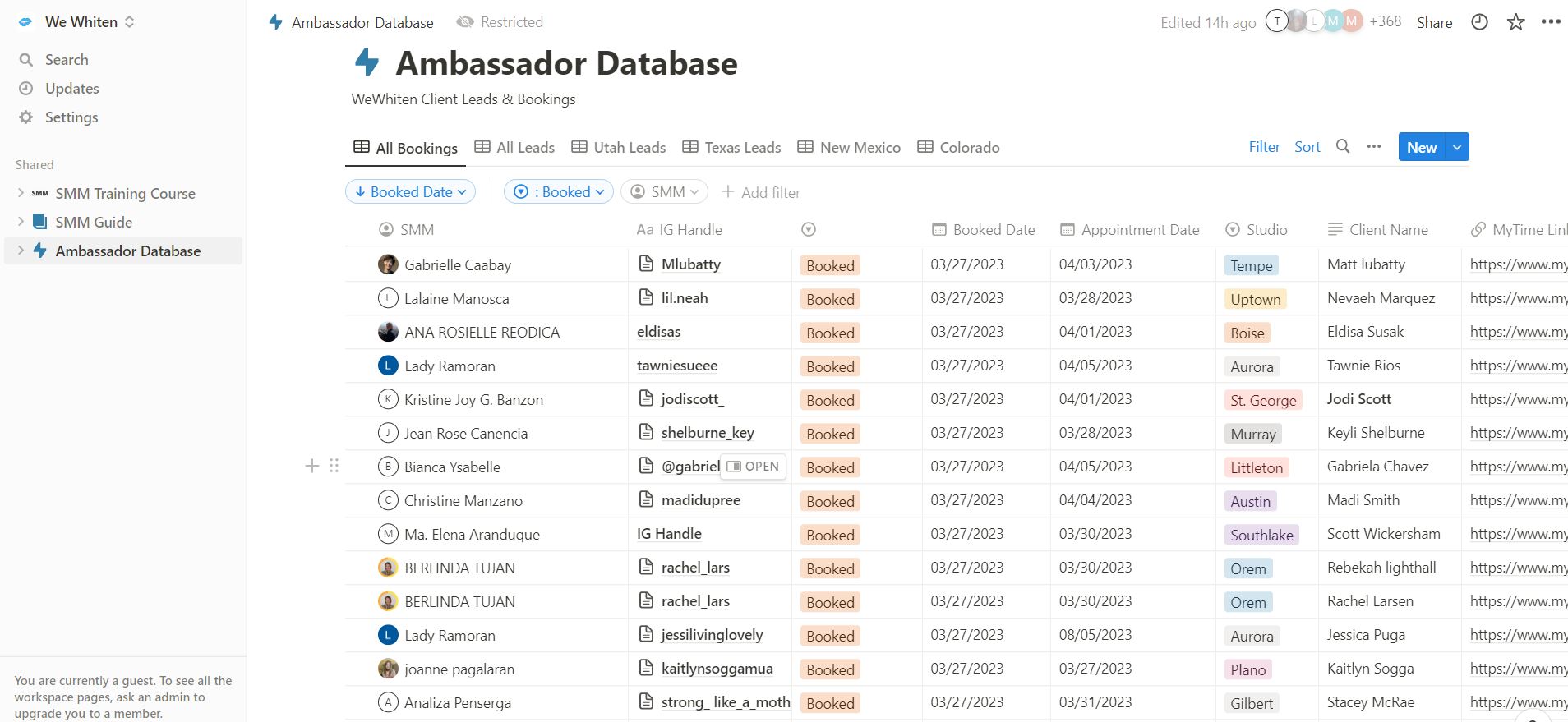Image resolution: width=1568 pixels, height=722 pixels.
Task: Open the shelburne_key entry
Action: point(708,433)
